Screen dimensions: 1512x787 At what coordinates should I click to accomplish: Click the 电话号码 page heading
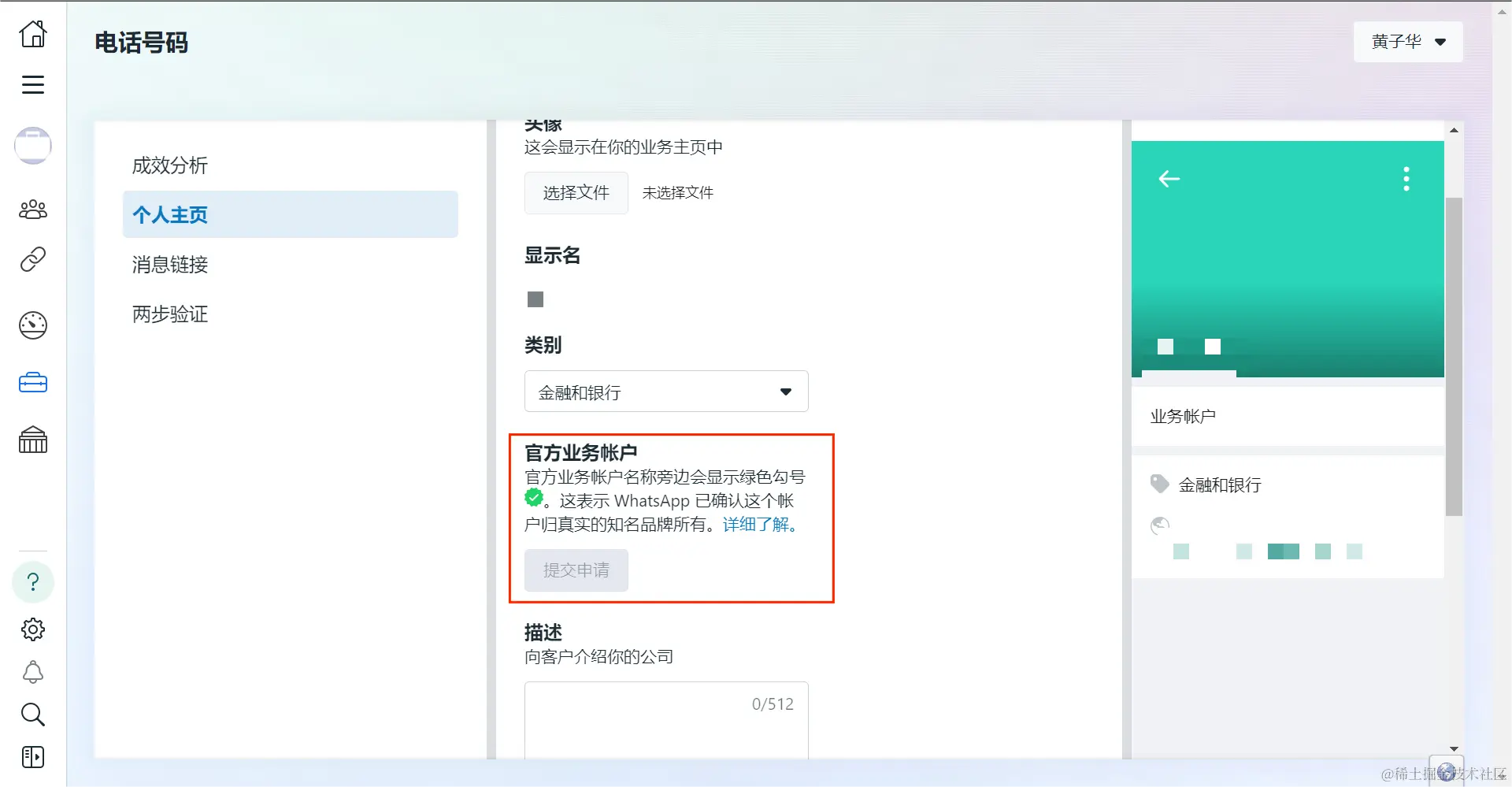point(142,43)
